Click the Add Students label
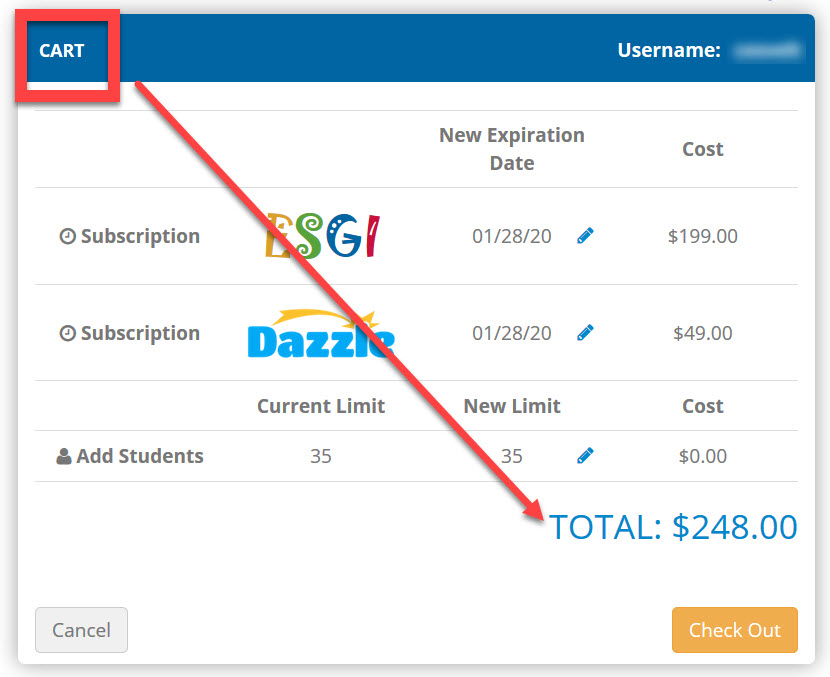Image resolution: width=830 pixels, height=677 pixels. (x=140, y=456)
